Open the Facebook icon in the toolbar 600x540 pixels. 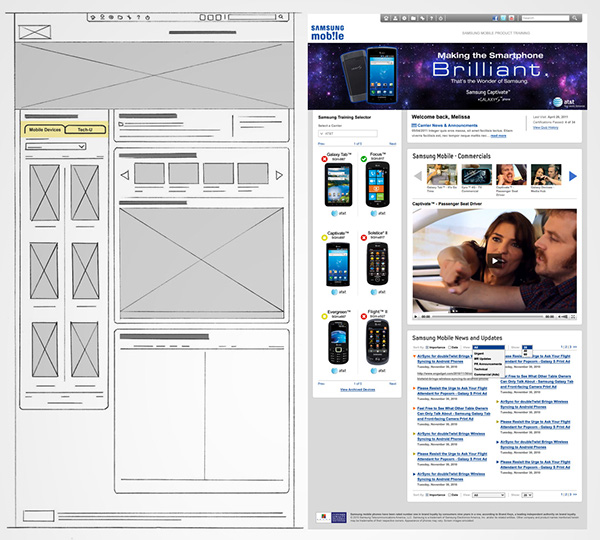tap(495, 18)
